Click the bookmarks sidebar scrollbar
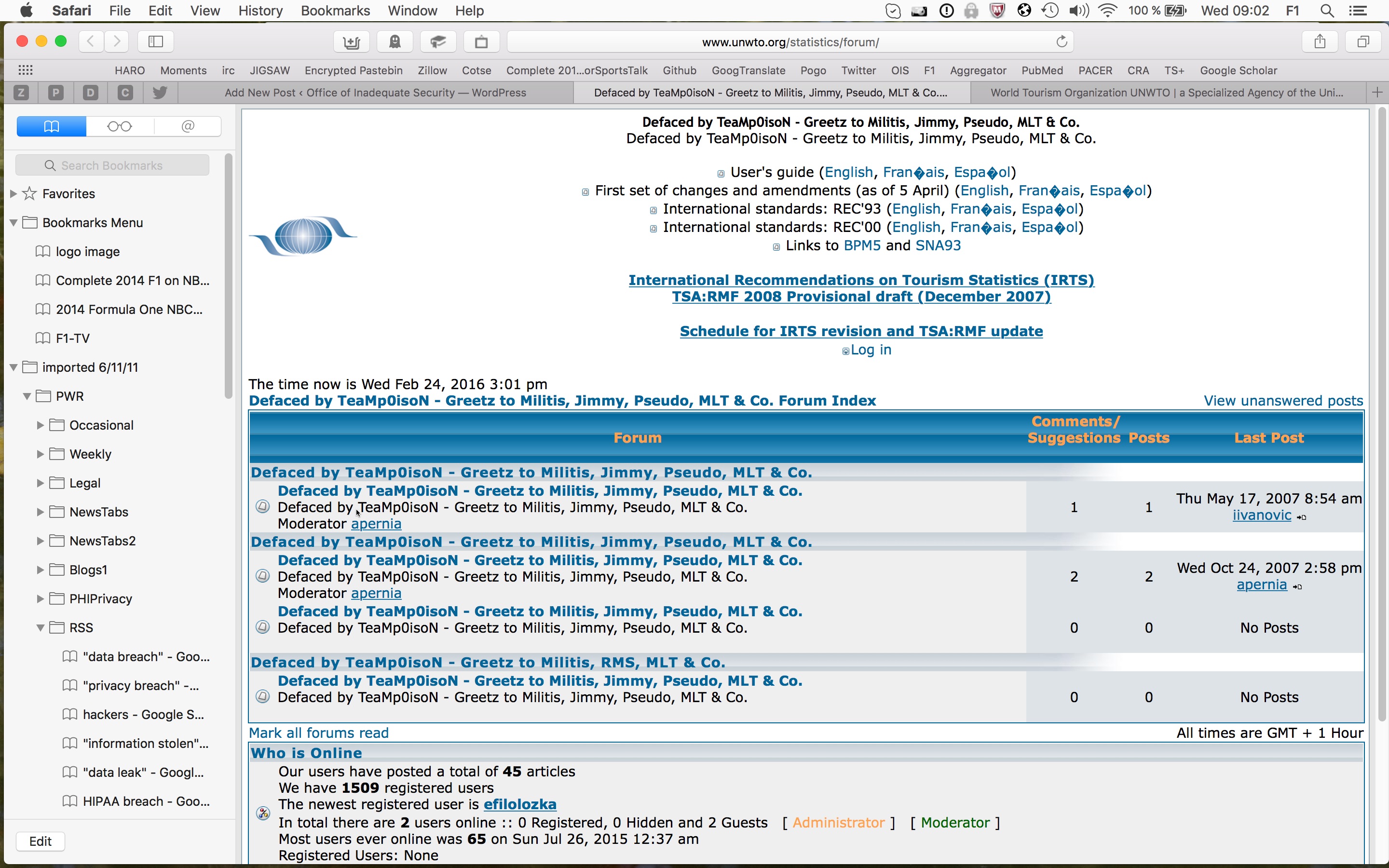This screenshot has height=868, width=1389. tap(229, 275)
